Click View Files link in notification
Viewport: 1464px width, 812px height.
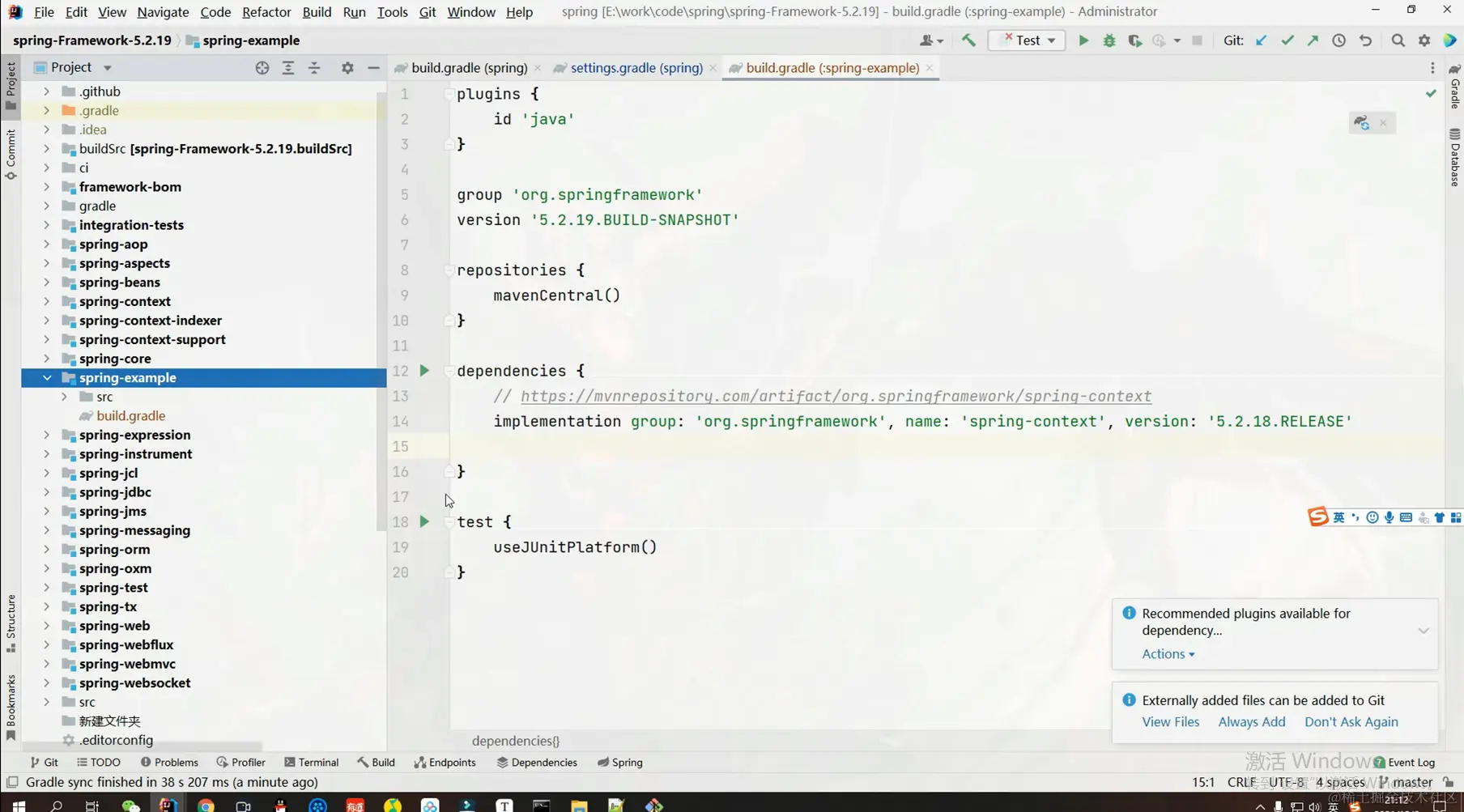[1170, 722]
